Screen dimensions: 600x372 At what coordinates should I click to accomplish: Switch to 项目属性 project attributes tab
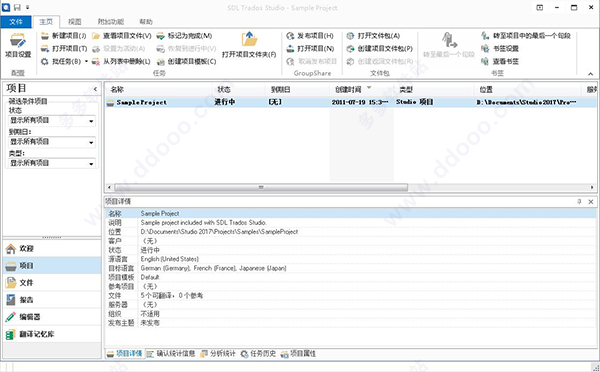pyautogui.click(x=298, y=354)
